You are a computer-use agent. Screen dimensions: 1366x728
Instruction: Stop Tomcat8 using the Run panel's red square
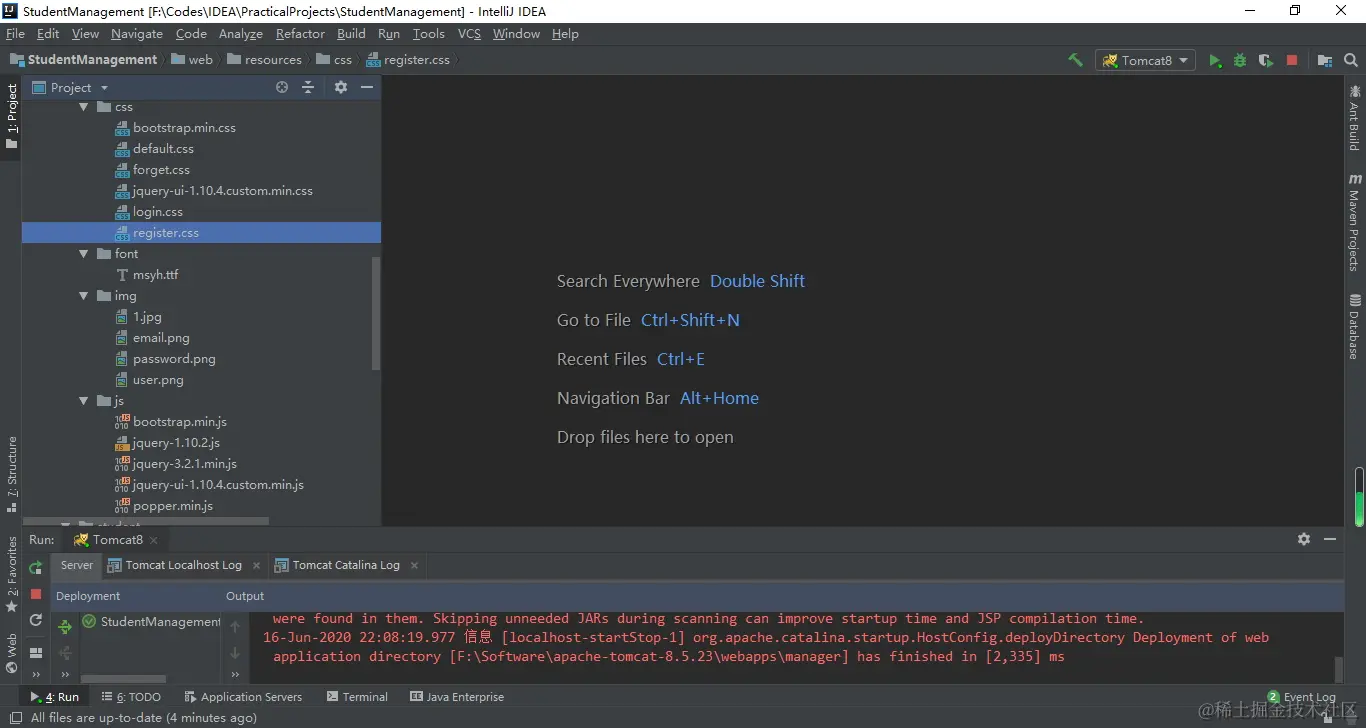[x=36, y=594]
